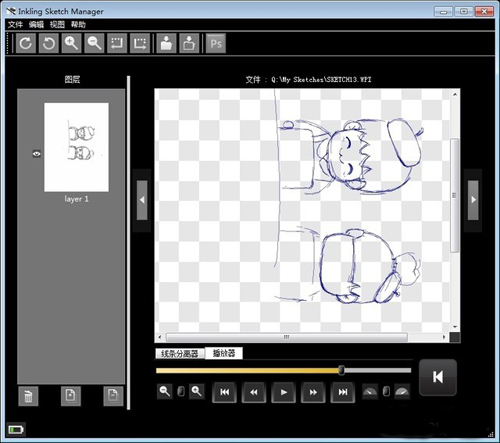Click the Ps export to Photoshop icon
500x443 pixels.
point(216,43)
